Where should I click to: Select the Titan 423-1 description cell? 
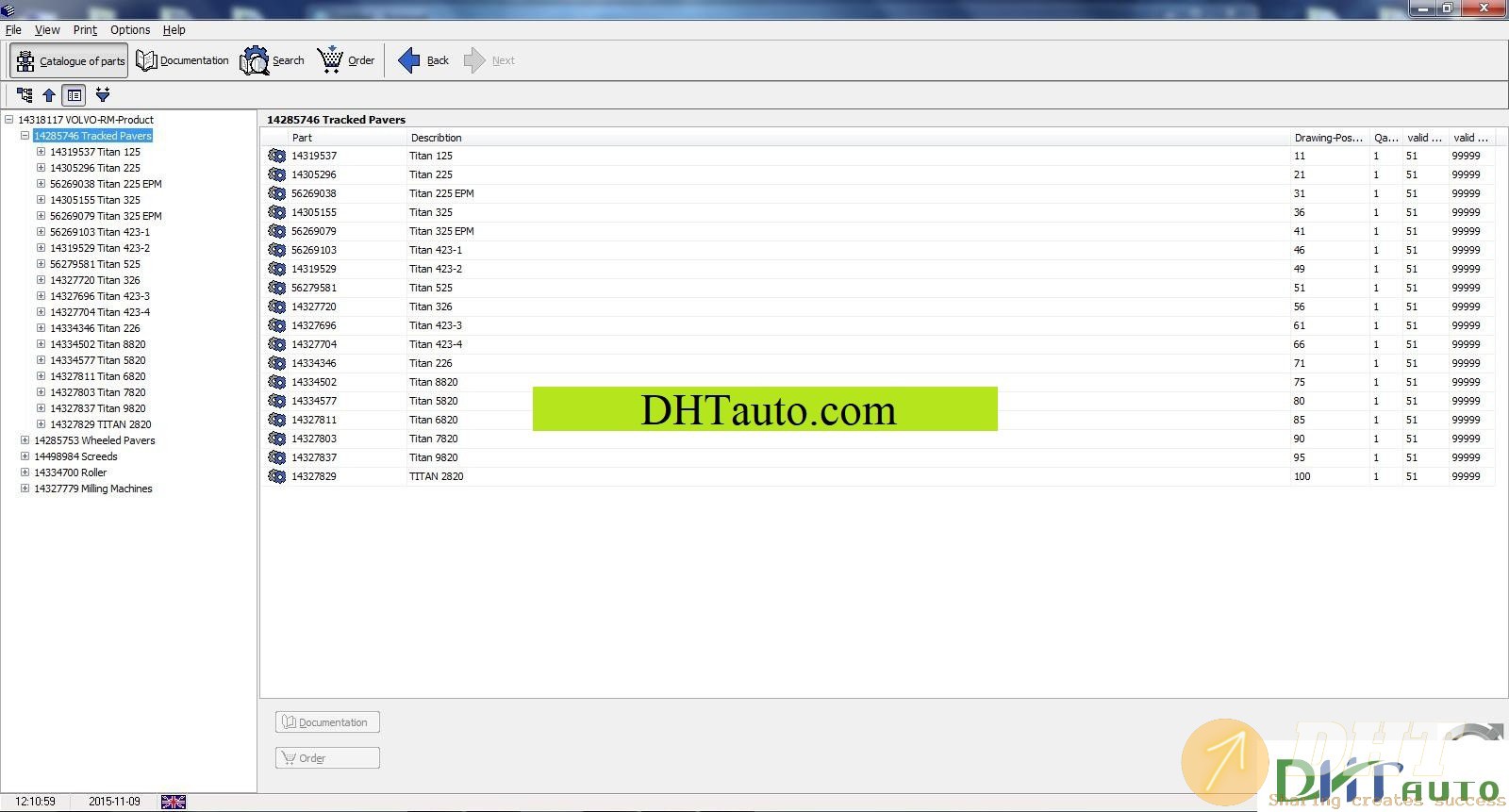pyautogui.click(x=436, y=250)
